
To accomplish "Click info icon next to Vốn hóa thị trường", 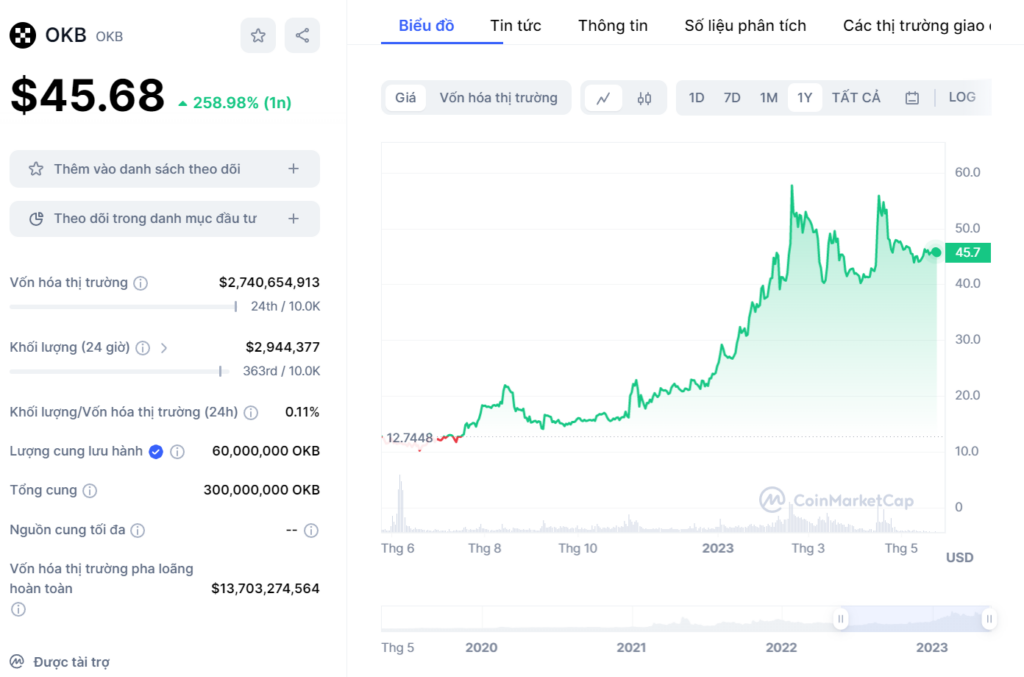I will tap(141, 283).
